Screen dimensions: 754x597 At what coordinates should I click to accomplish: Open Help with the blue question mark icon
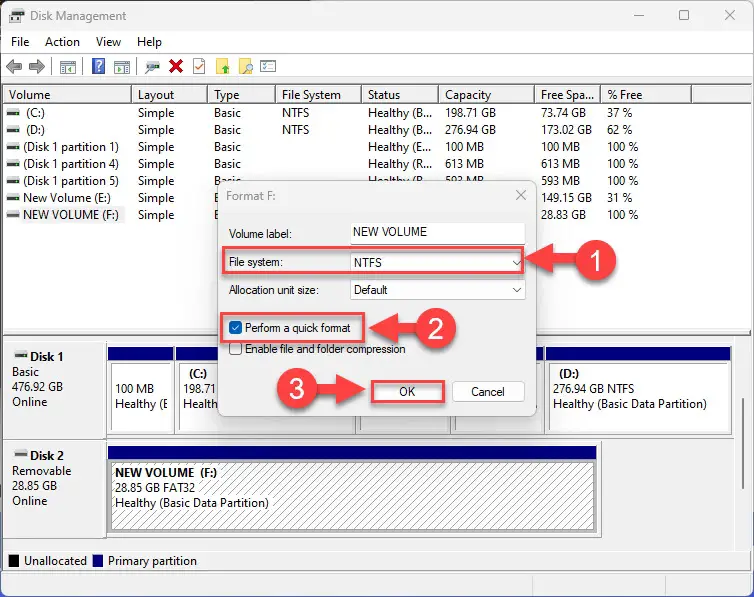(98, 66)
